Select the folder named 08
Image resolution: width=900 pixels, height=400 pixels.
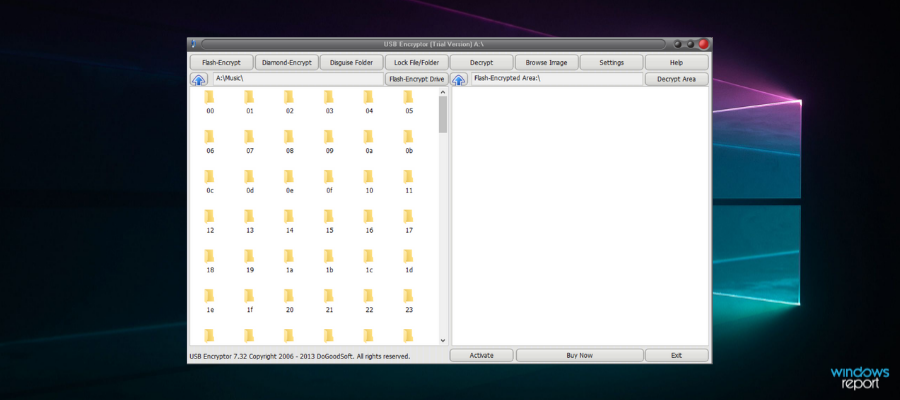point(289,142)
